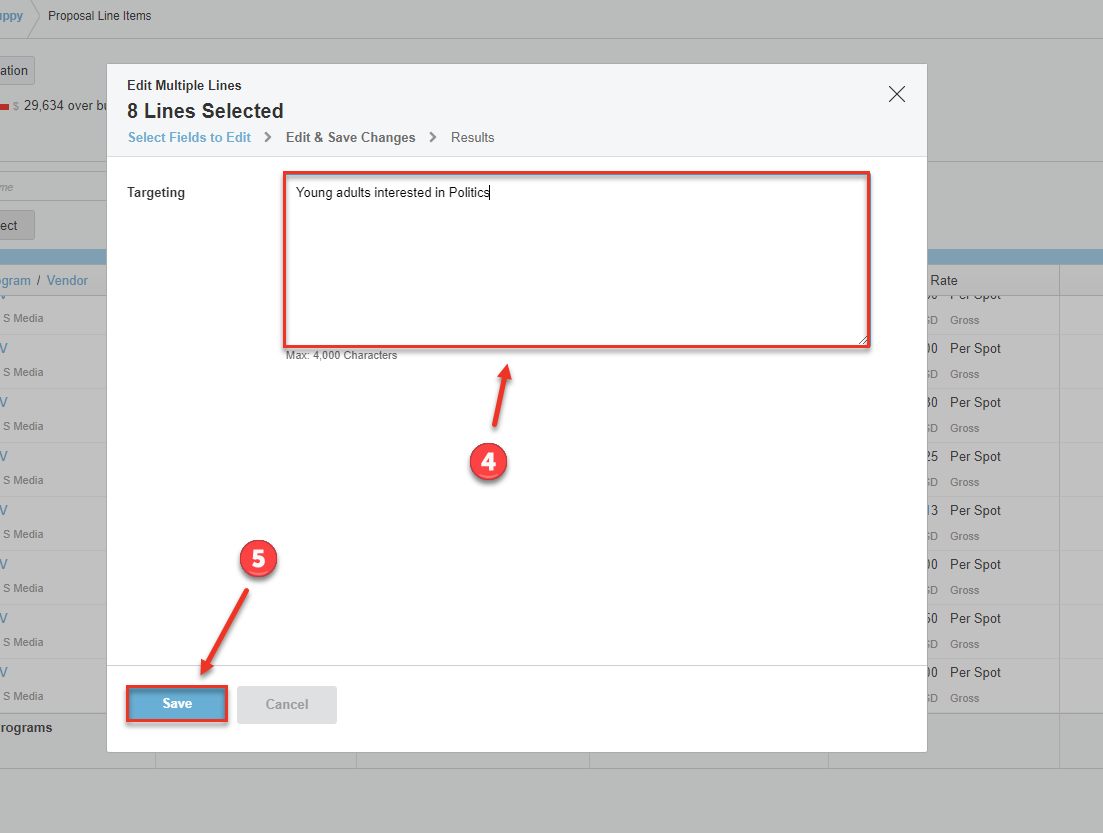Open the Results step in wizard
The height and width of the screenshot is (833, 1103).
(x=472, y=137)
